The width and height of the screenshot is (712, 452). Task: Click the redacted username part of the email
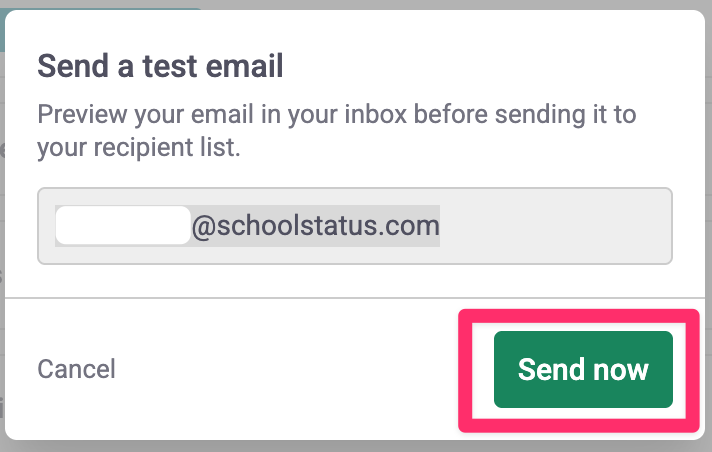pyautogui.click(x=122, y=226)
